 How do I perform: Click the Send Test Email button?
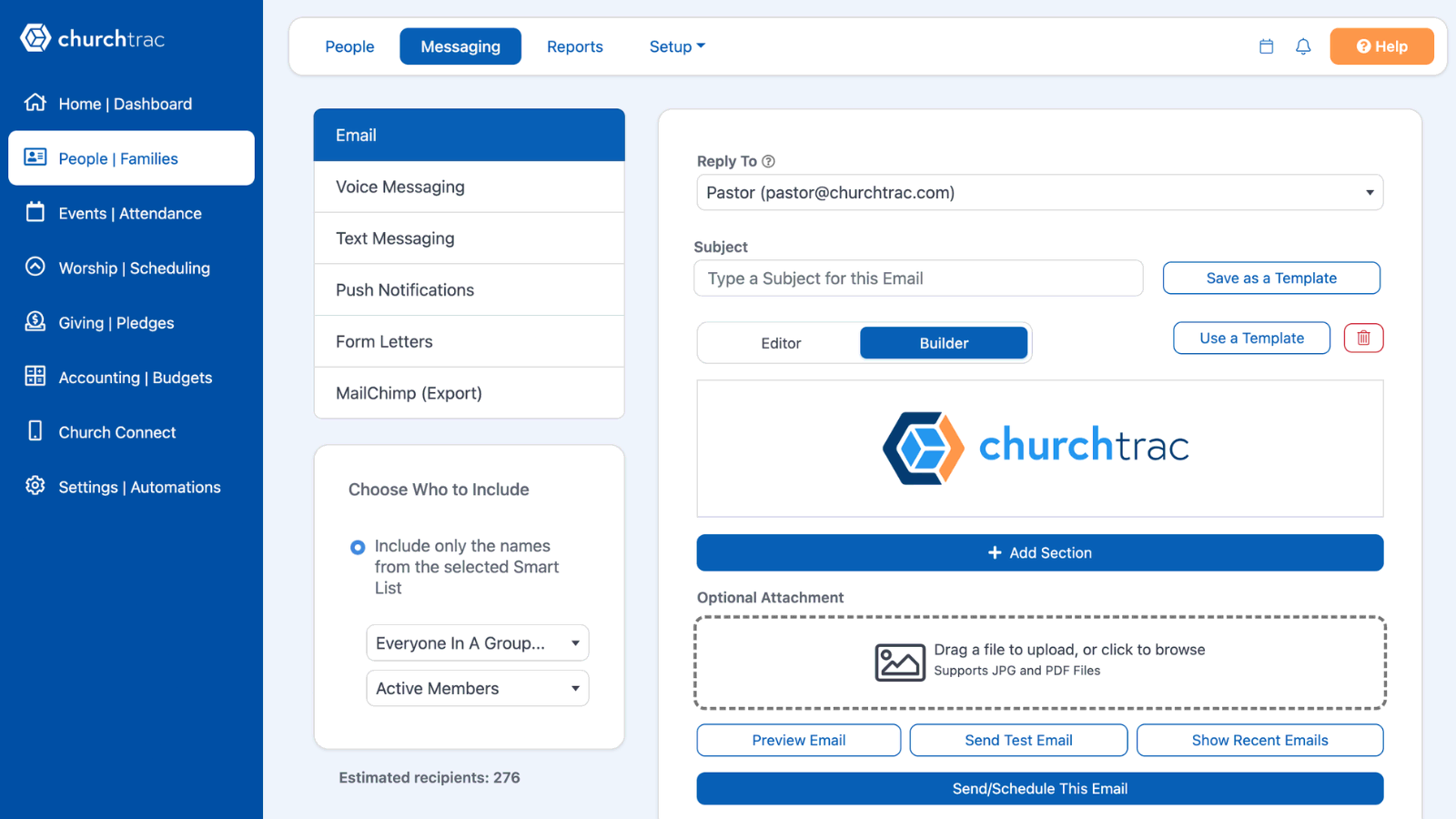coord(1018,740)
